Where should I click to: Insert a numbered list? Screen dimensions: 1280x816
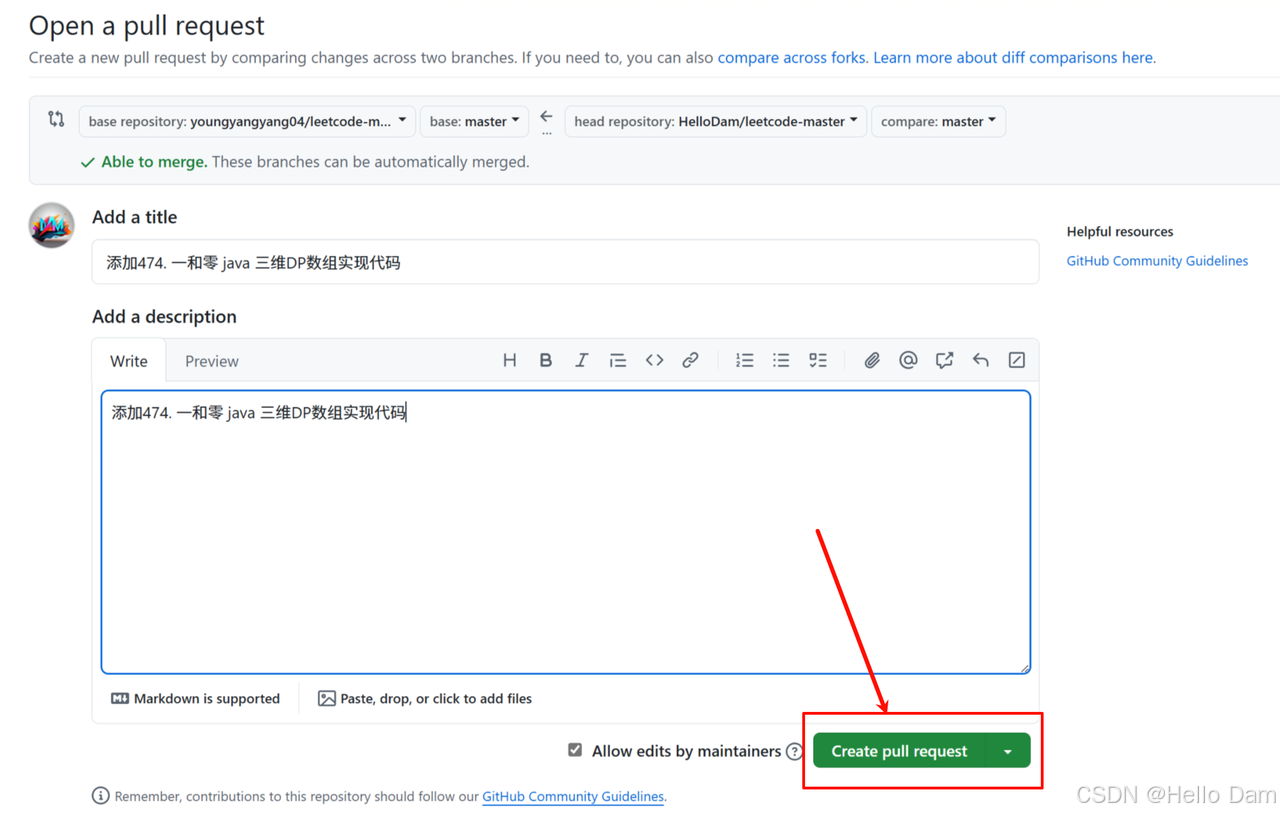point(745,360)
